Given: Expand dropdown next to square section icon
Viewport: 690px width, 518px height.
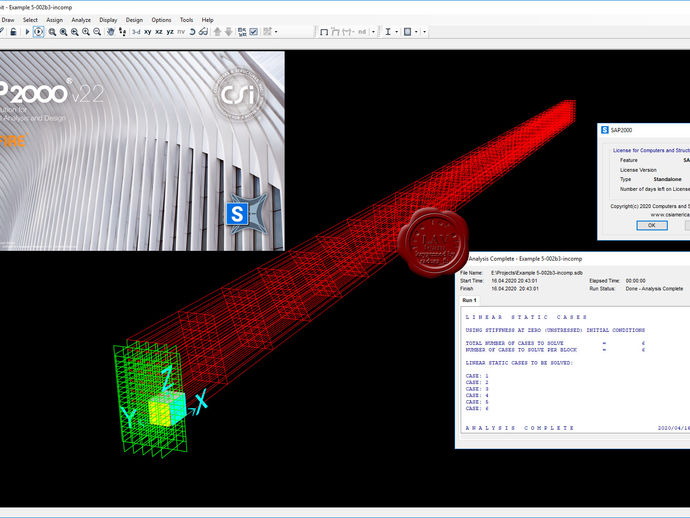Looking at the screenshot, I should (416, 32).
